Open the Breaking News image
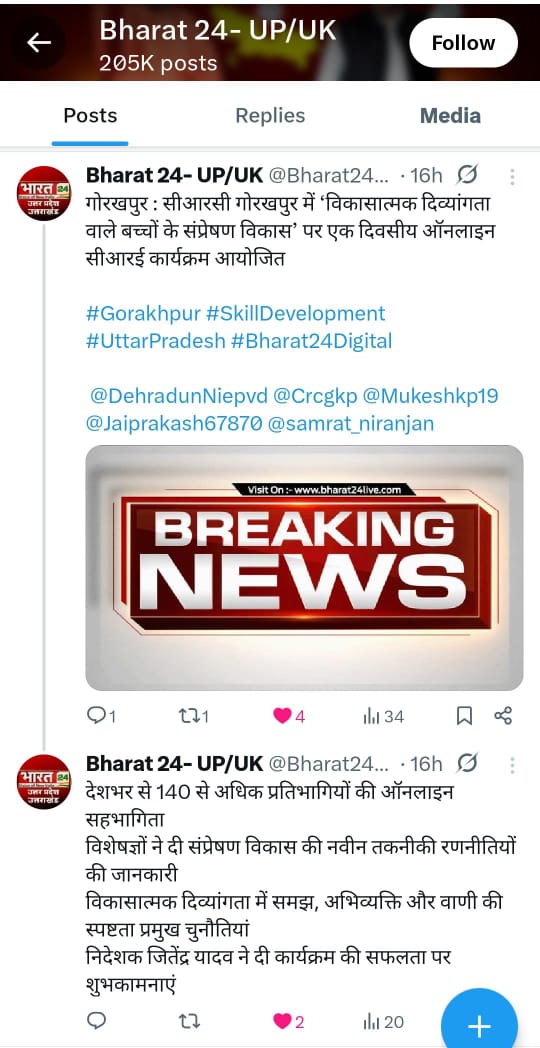This screenshot has width=540, height=1048. pyautogui.click(x=304, y=567)
